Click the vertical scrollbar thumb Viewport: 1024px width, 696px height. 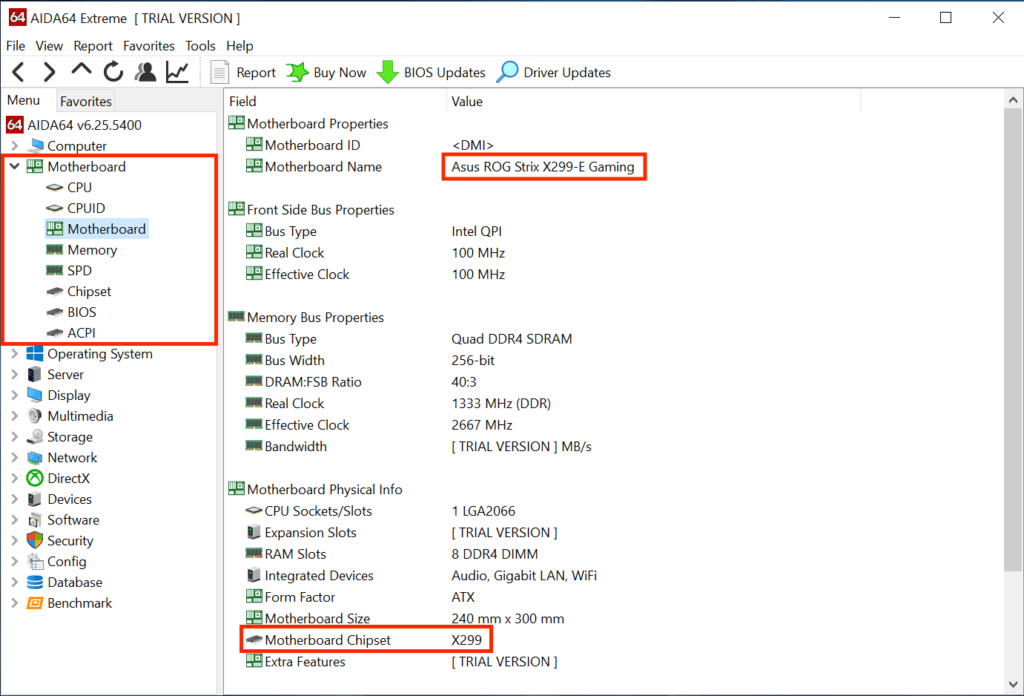(1013, 340)
